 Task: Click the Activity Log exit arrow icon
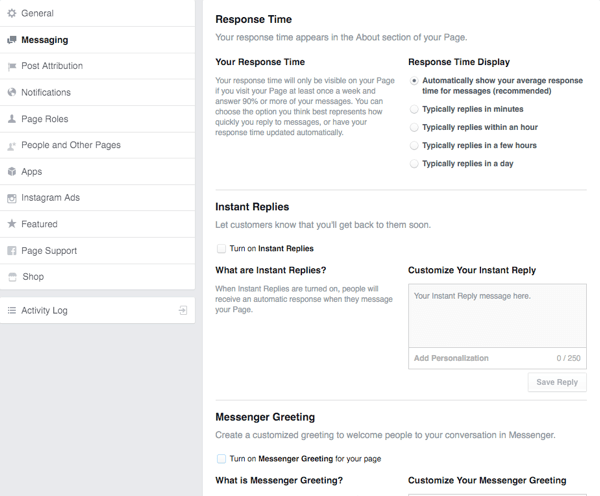pyautogui.click(x=183, y=310)
